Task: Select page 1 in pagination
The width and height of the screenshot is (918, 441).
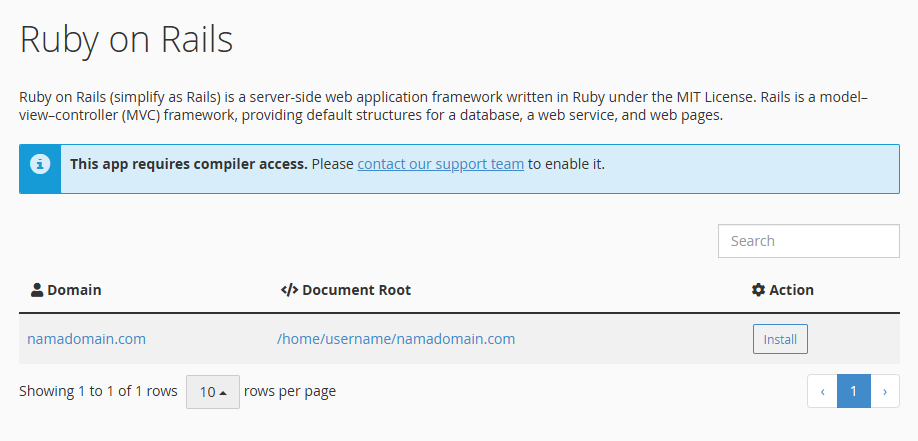Action: coord(854,391)
